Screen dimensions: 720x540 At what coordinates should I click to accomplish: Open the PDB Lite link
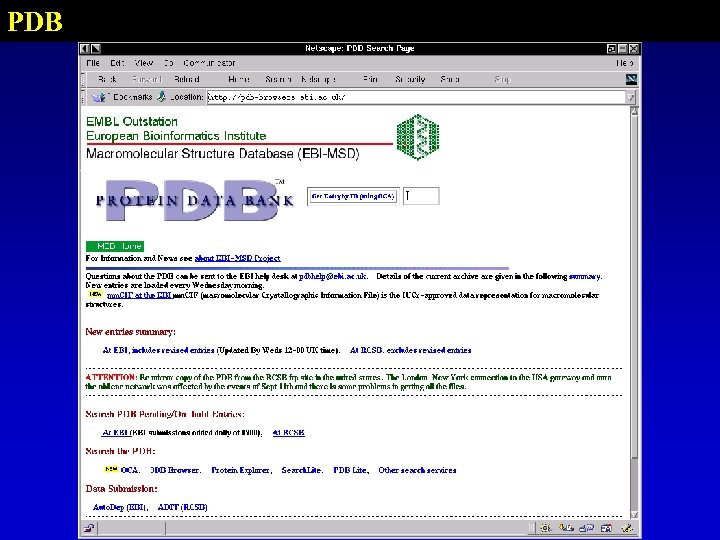point(350,470)
